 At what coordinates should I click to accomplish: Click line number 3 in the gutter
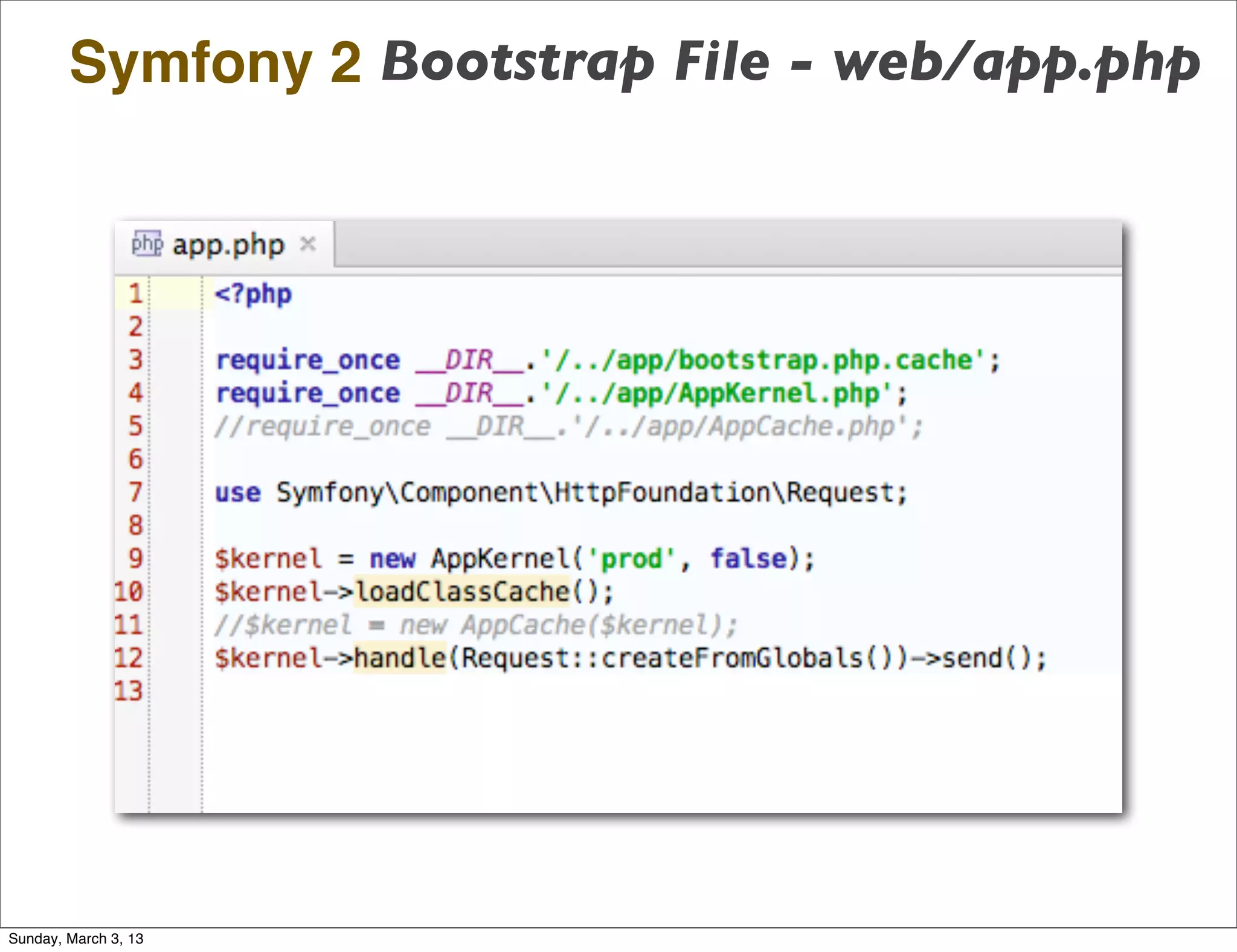135,360
